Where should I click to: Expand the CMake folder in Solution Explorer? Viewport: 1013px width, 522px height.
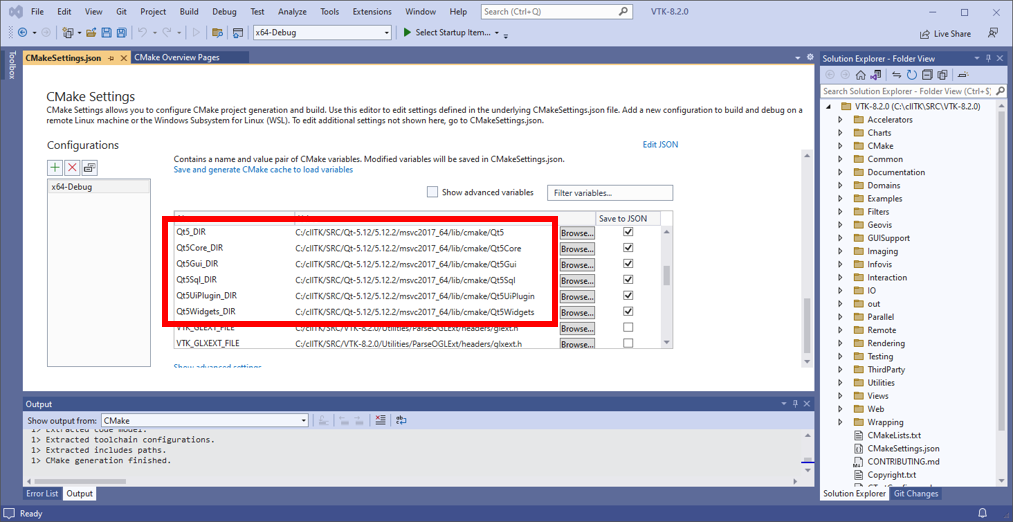coord(840,146)
